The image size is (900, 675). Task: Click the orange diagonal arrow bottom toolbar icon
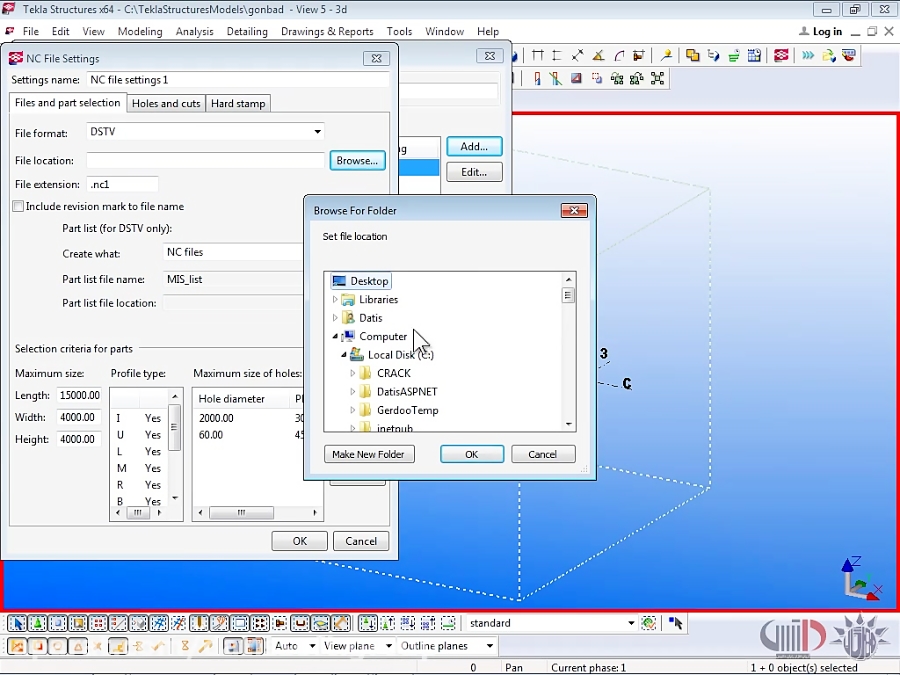pos(205,646)
